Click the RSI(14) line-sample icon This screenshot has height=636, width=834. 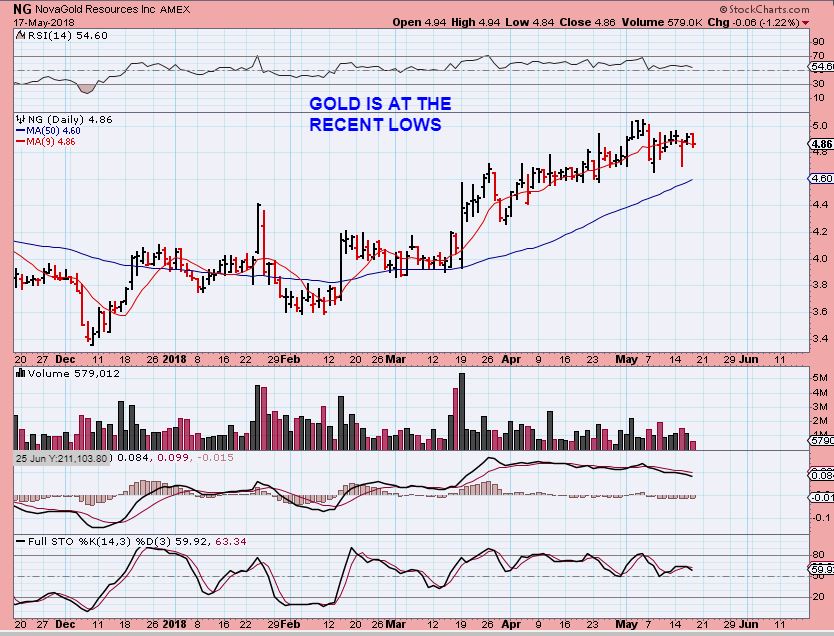[20, 35]
